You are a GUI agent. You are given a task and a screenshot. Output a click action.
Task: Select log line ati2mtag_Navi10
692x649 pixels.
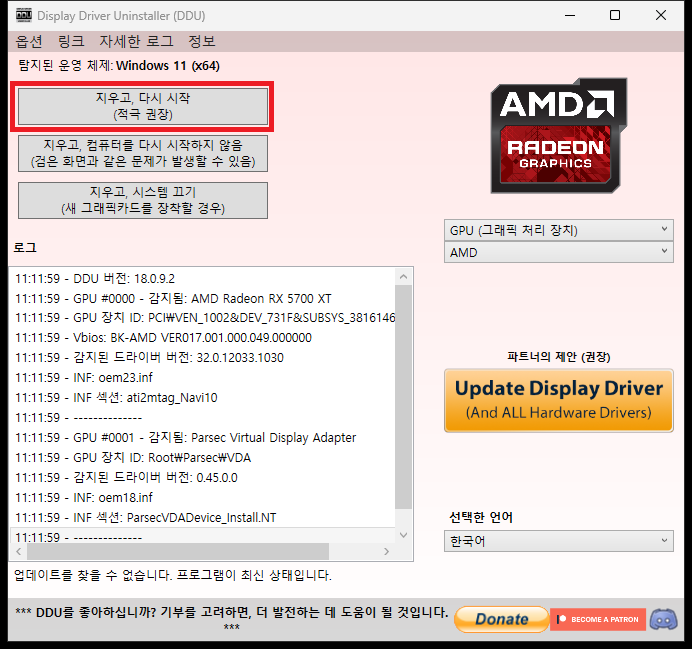203,398
